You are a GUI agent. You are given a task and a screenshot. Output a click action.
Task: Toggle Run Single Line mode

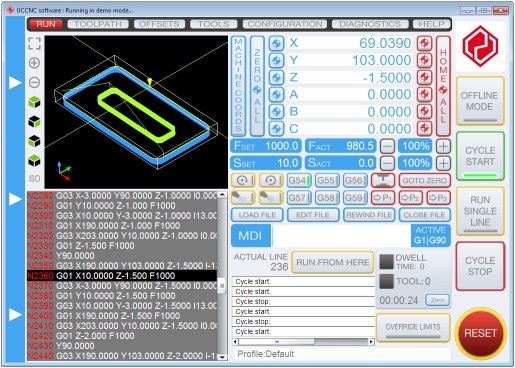point(480,211)
